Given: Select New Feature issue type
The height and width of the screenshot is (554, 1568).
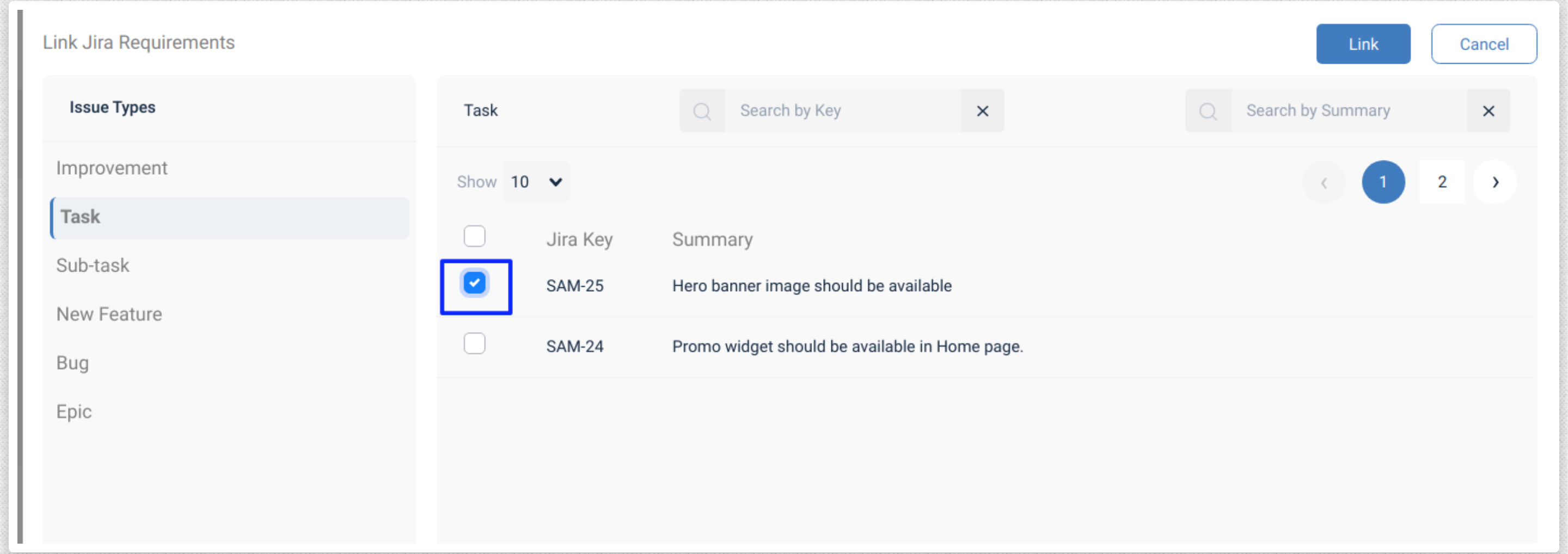Looking at the screenshot, I should [109, 315].
